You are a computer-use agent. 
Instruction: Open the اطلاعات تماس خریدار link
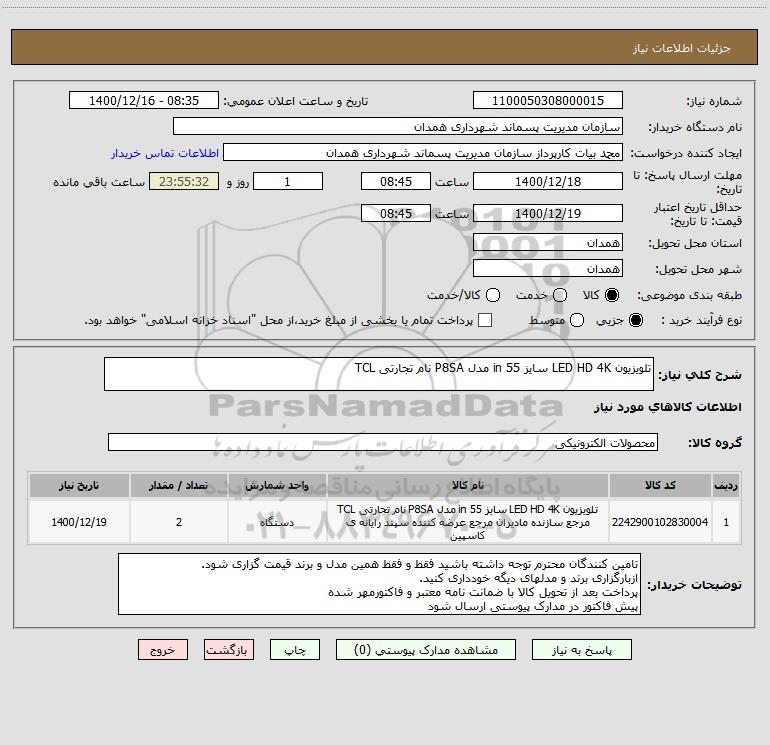[x=165, y=153]
